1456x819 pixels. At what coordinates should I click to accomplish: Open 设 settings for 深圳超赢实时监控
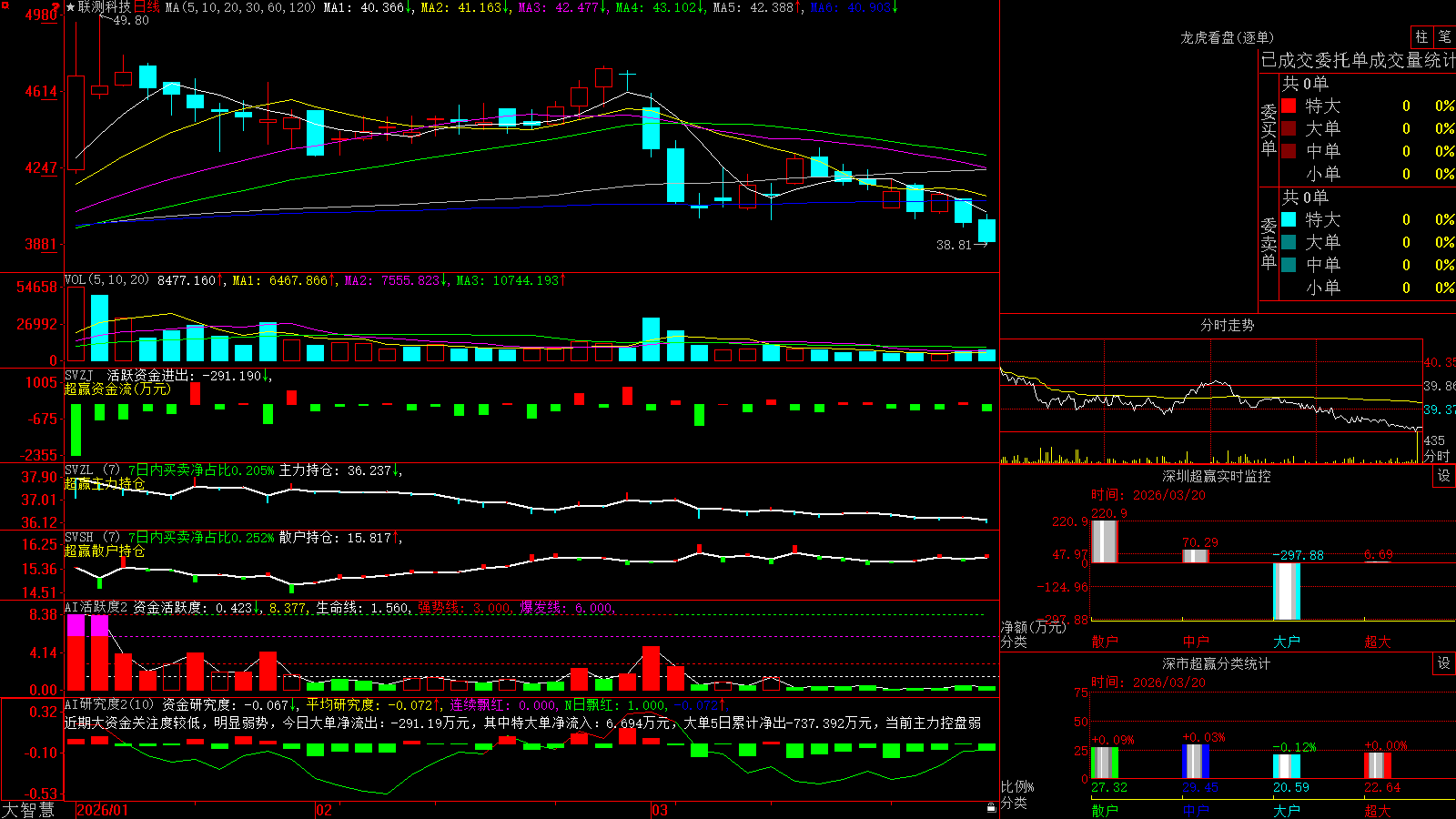tap(1444, 476)
